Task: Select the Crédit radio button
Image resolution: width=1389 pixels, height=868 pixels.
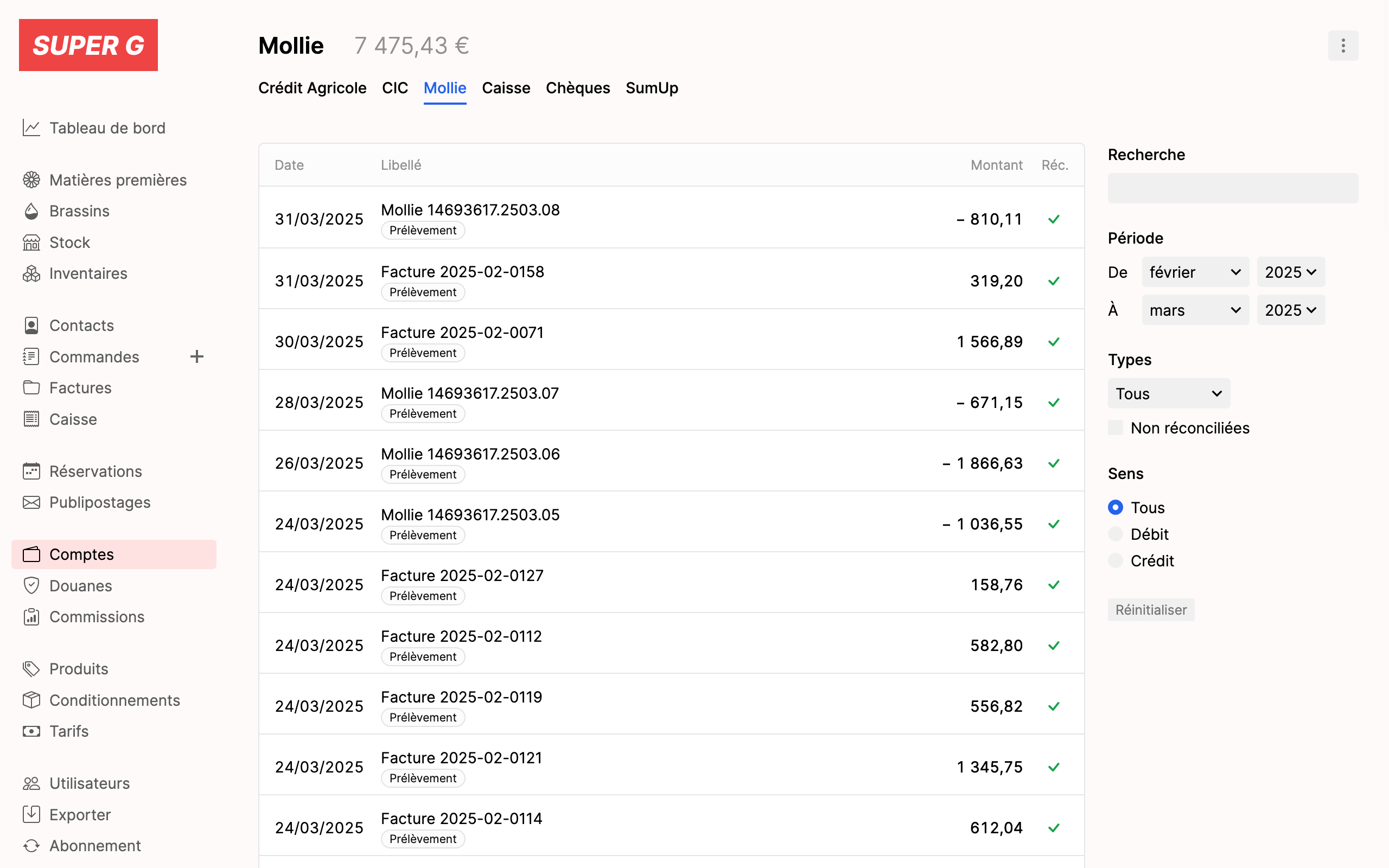Action: point(1115,560)
